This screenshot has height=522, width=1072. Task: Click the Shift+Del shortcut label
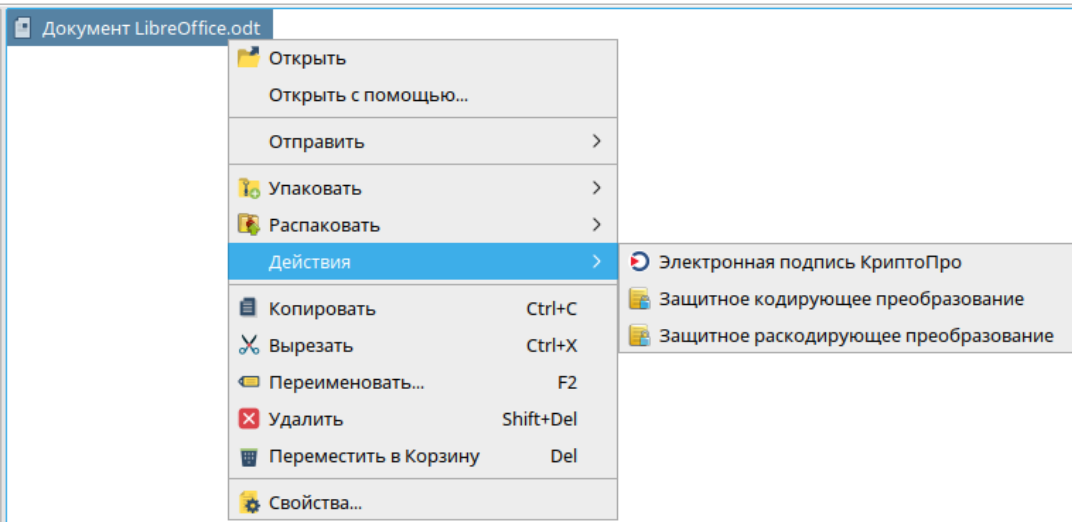(539, 419)
